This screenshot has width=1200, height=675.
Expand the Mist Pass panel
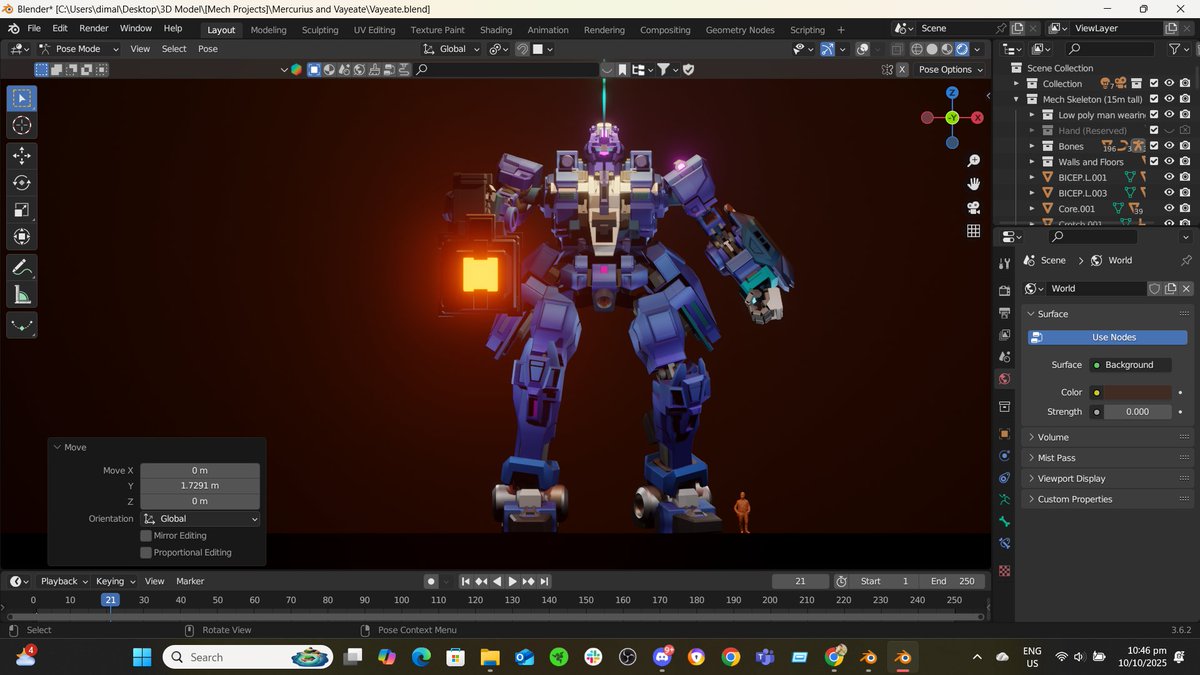[x=1056, y=458]
